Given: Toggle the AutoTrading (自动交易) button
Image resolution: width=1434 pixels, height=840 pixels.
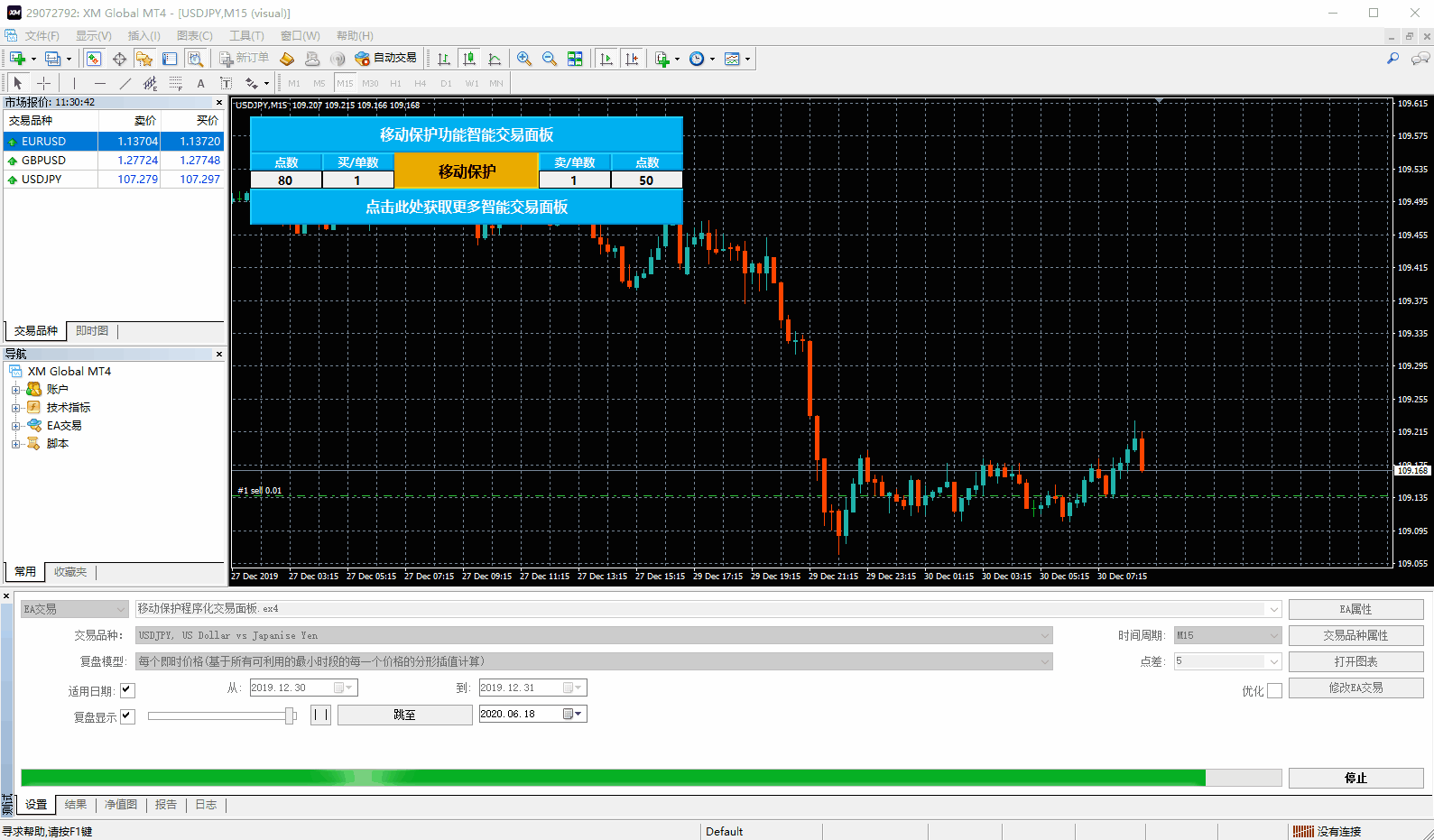Looking at the screenshot, I should 386,59.
